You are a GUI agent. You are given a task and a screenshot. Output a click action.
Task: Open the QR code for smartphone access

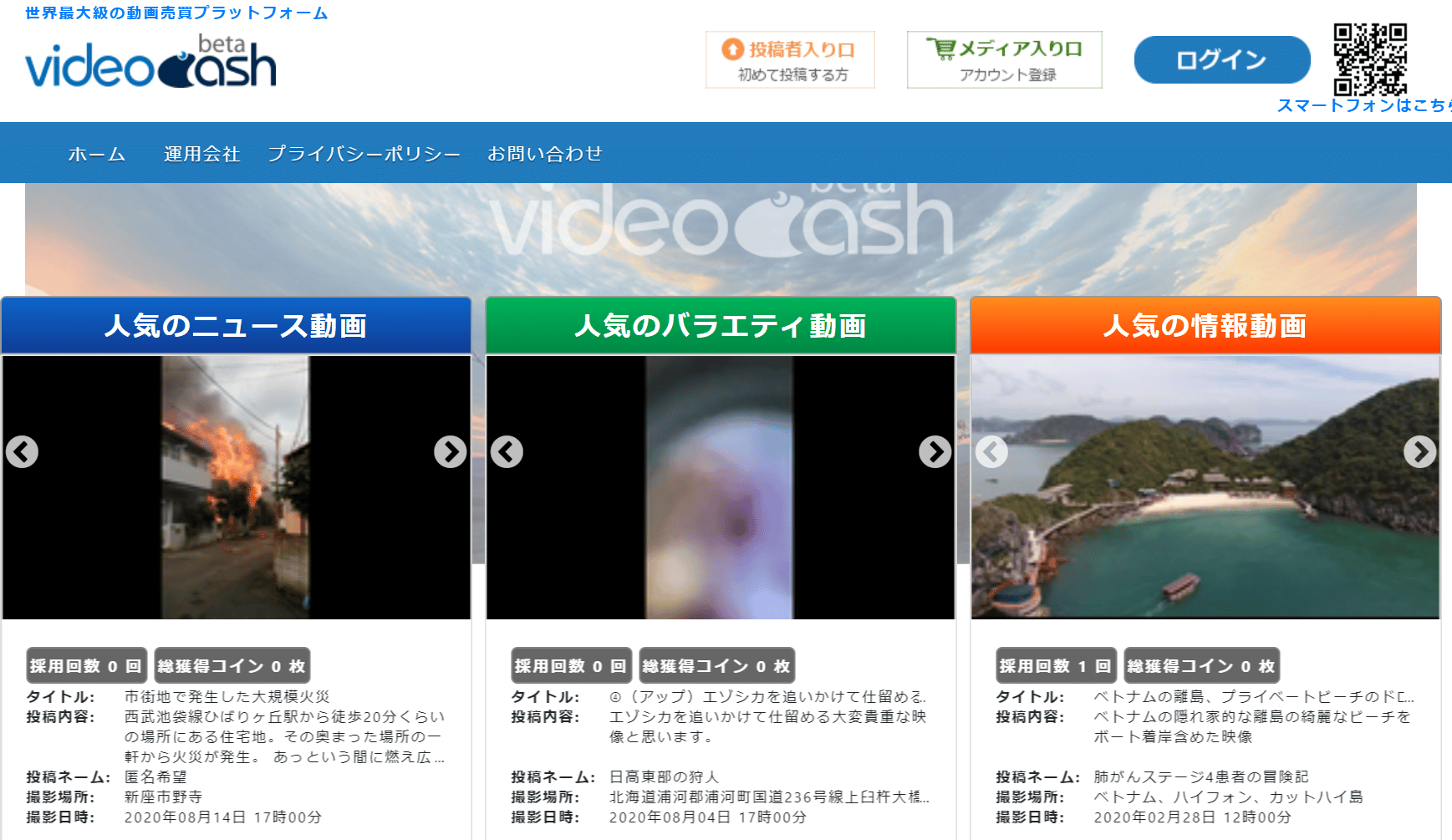tap(1370, 59)
